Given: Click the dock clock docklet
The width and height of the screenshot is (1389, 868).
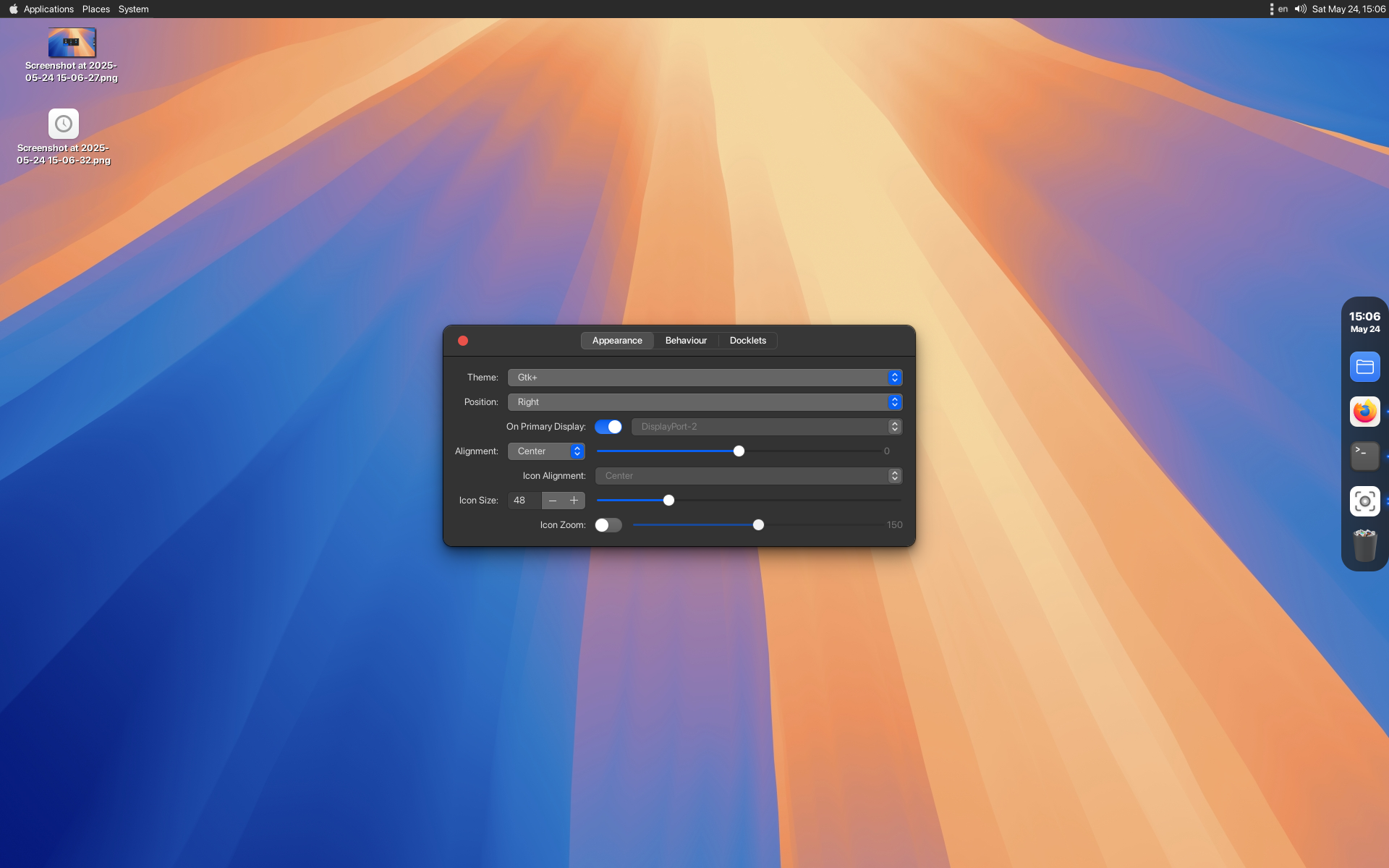Looking at the screenshot, I should pyautogui.click(x=1364, y=322).
